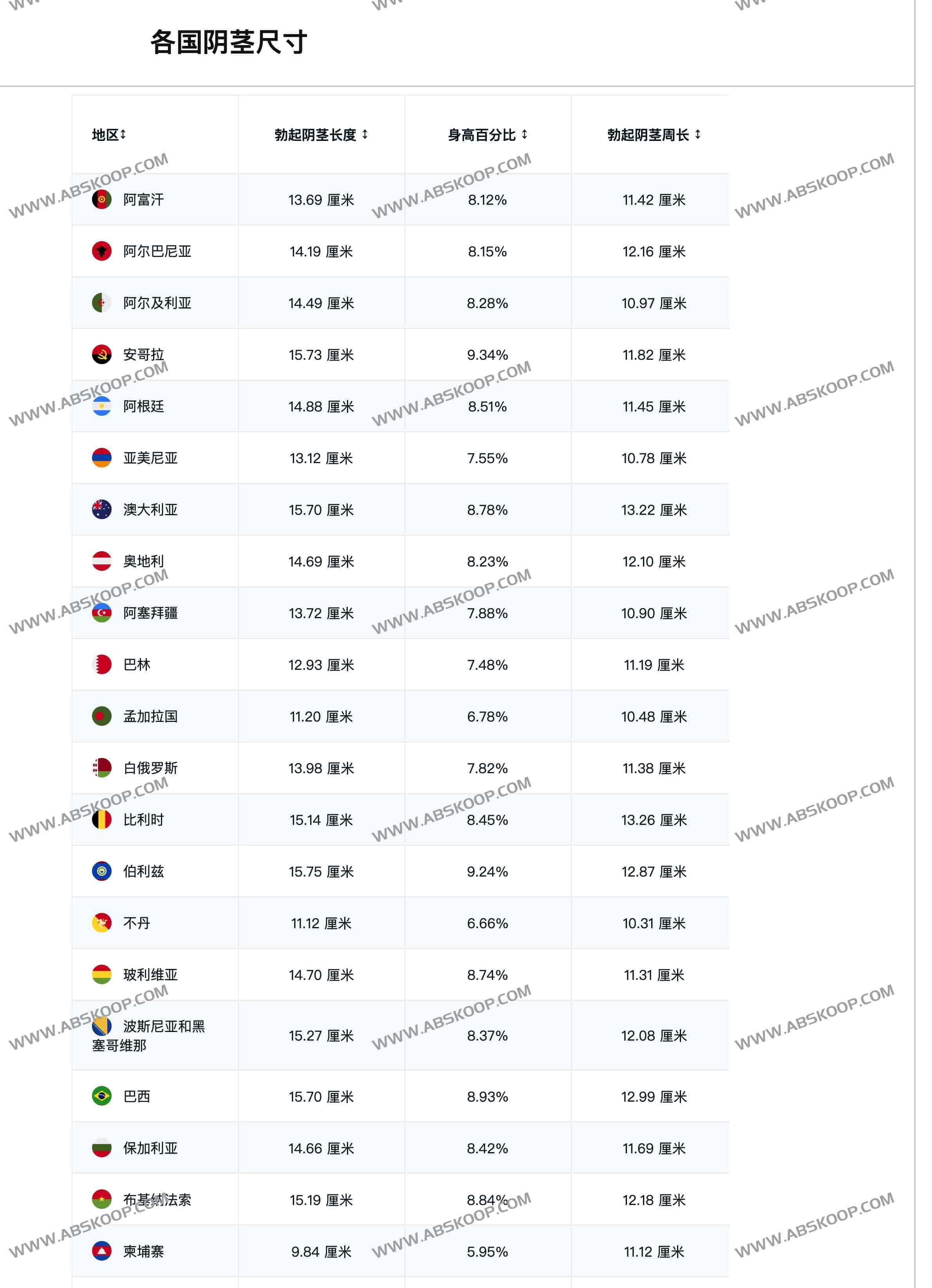Click the 15.75 厘米 cell for 伯利兹

tap(321, 872)
